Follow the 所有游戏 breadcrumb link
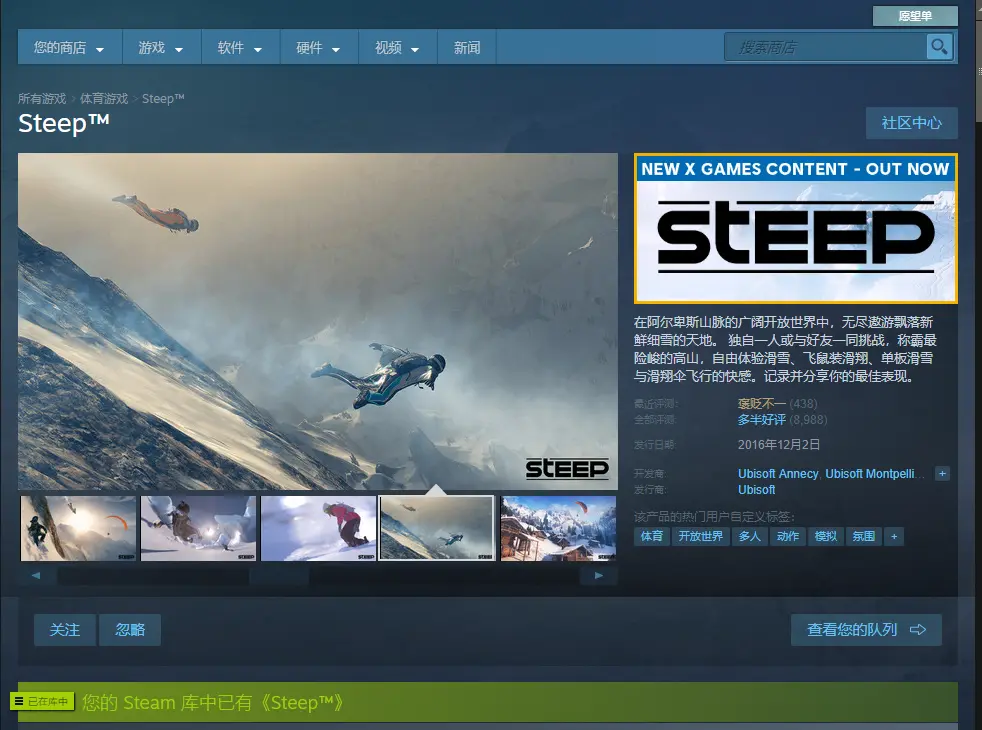The image size is (982, 730). [x=42, y=98]
